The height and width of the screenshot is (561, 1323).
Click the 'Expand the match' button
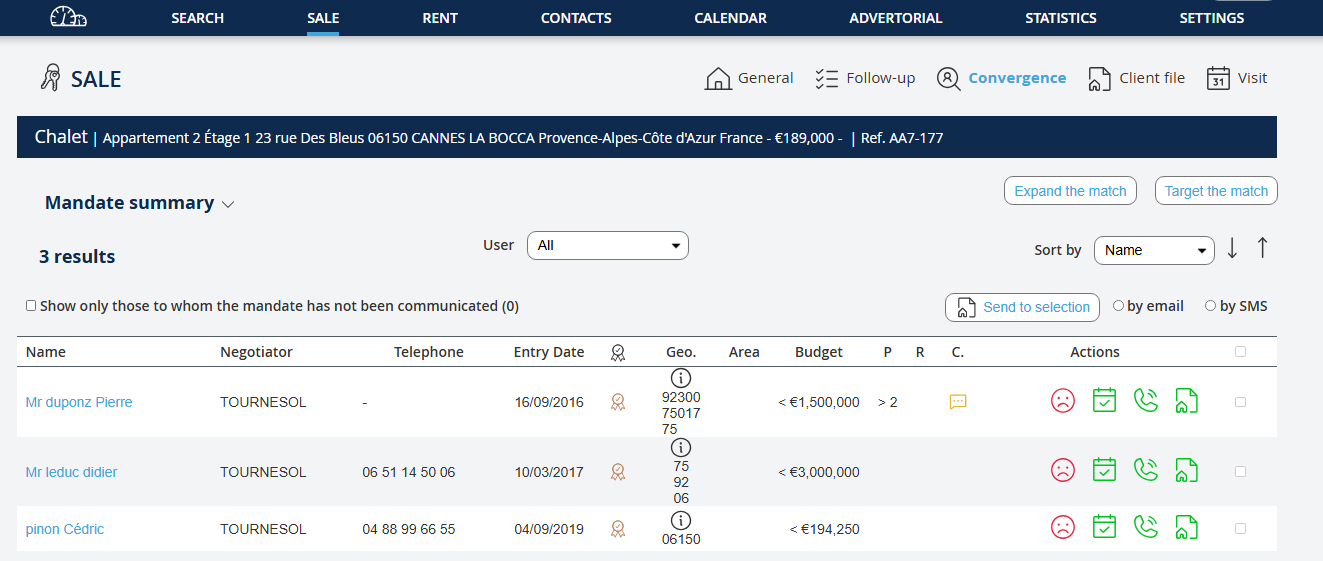1069,191
